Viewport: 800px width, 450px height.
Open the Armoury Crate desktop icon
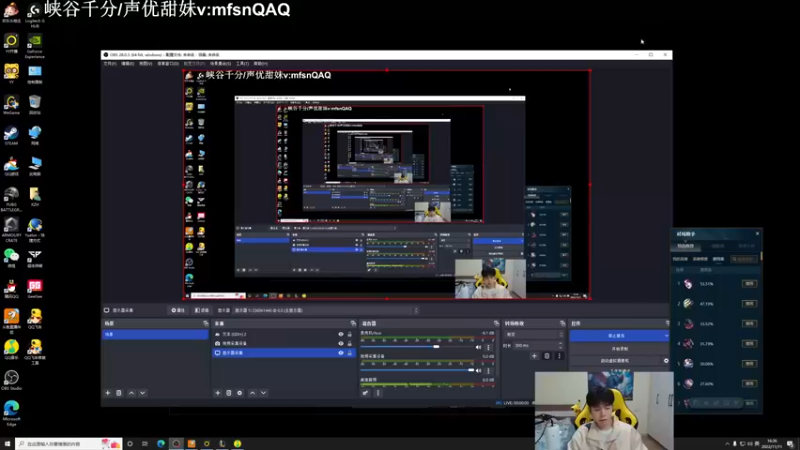(11, 230)
